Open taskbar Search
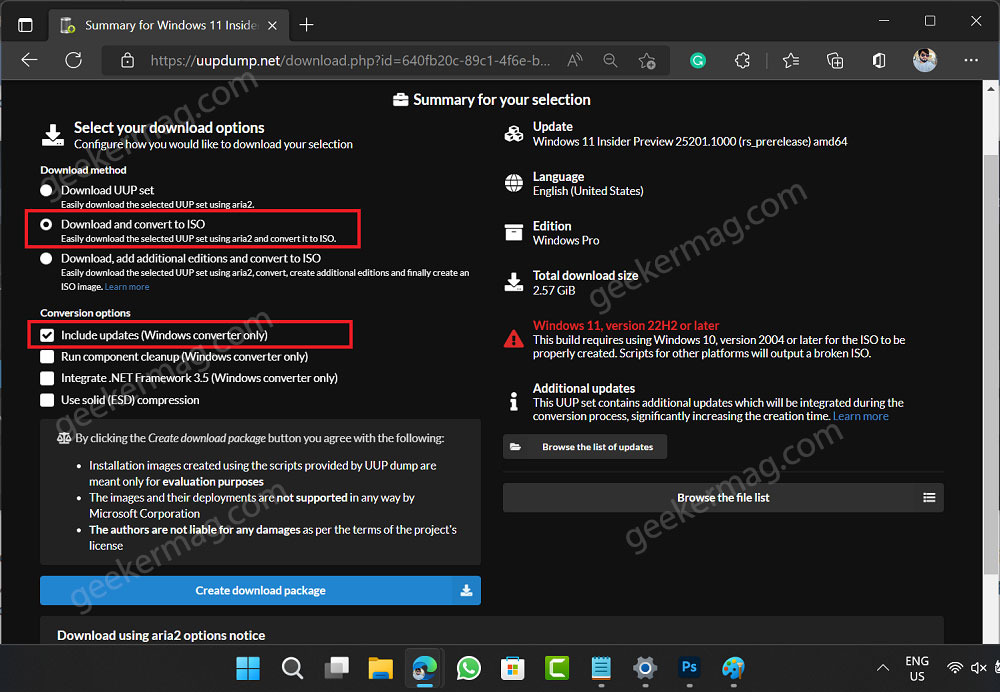Image resolution: width=1000 pixels, height=692 pixels. point(292,668)
